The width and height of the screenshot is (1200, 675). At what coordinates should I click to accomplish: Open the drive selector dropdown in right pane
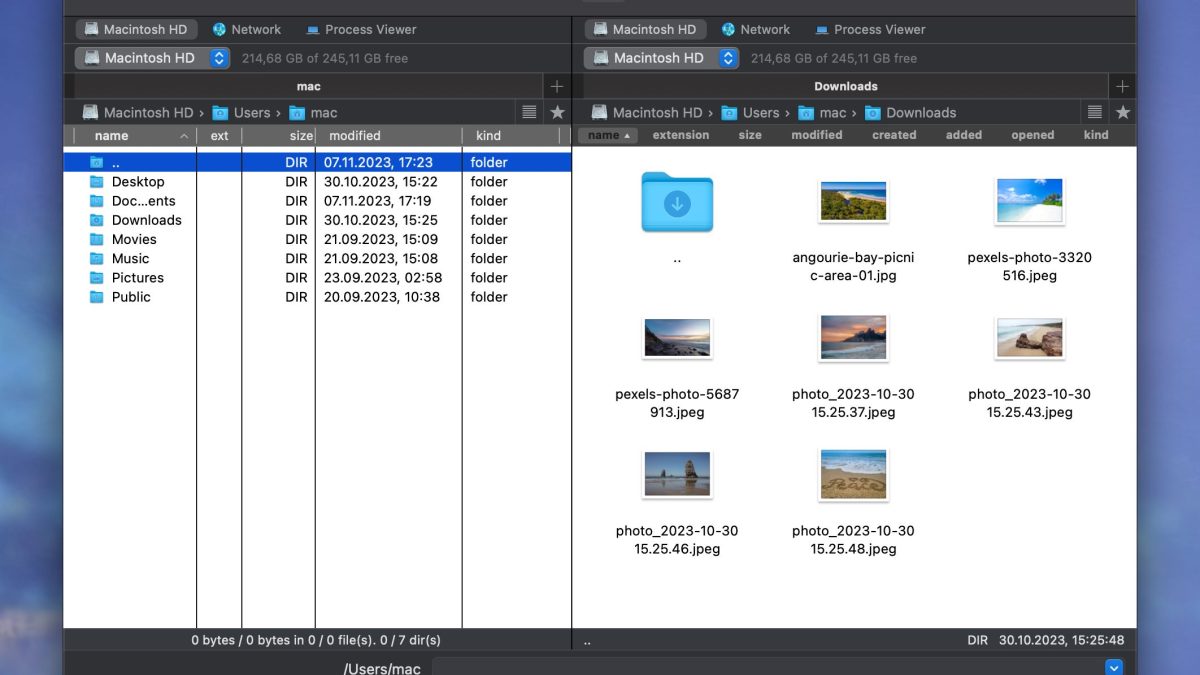729,58
